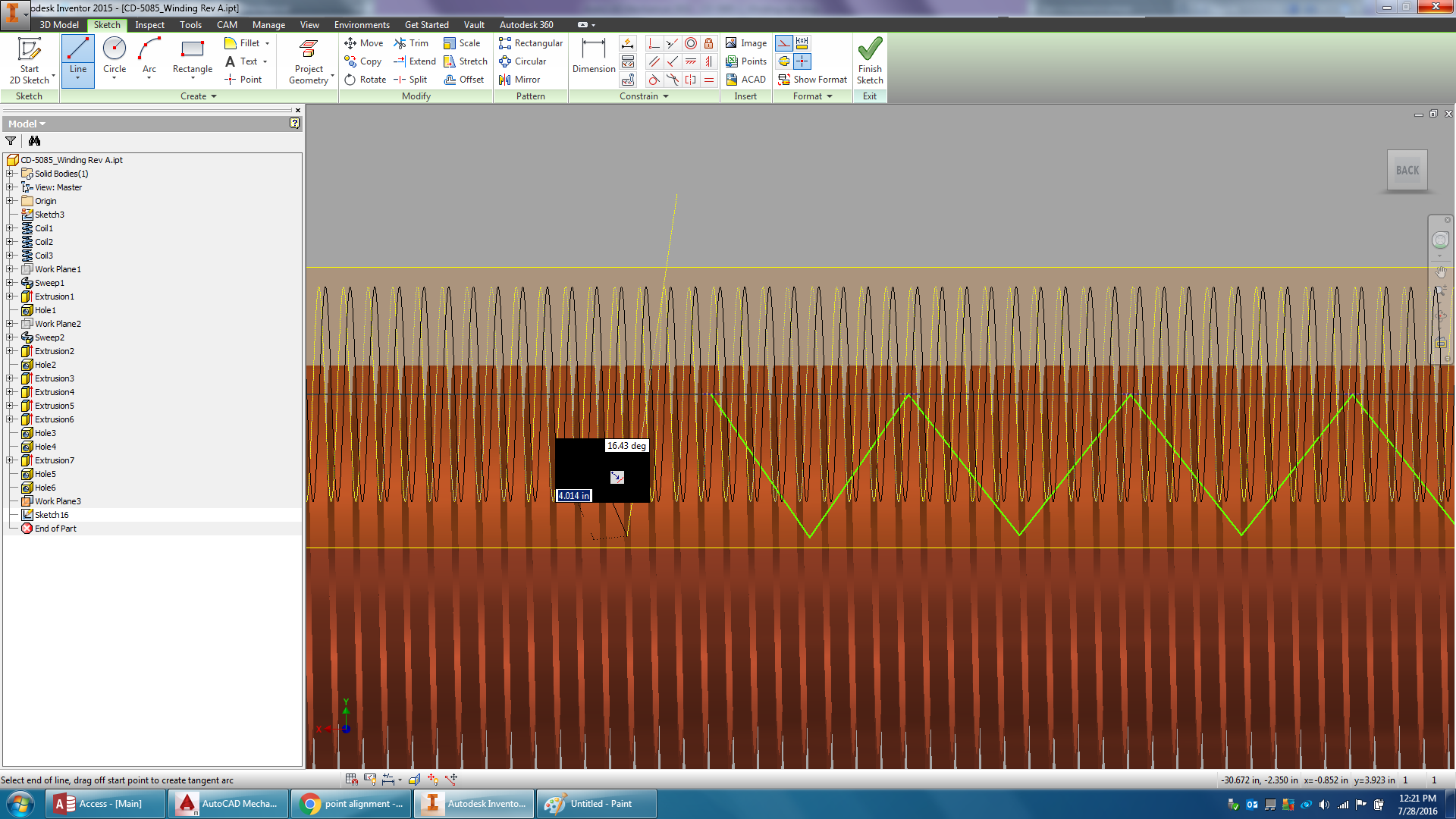
Task: Open the Tools menu tab
Action: point(190,24)
